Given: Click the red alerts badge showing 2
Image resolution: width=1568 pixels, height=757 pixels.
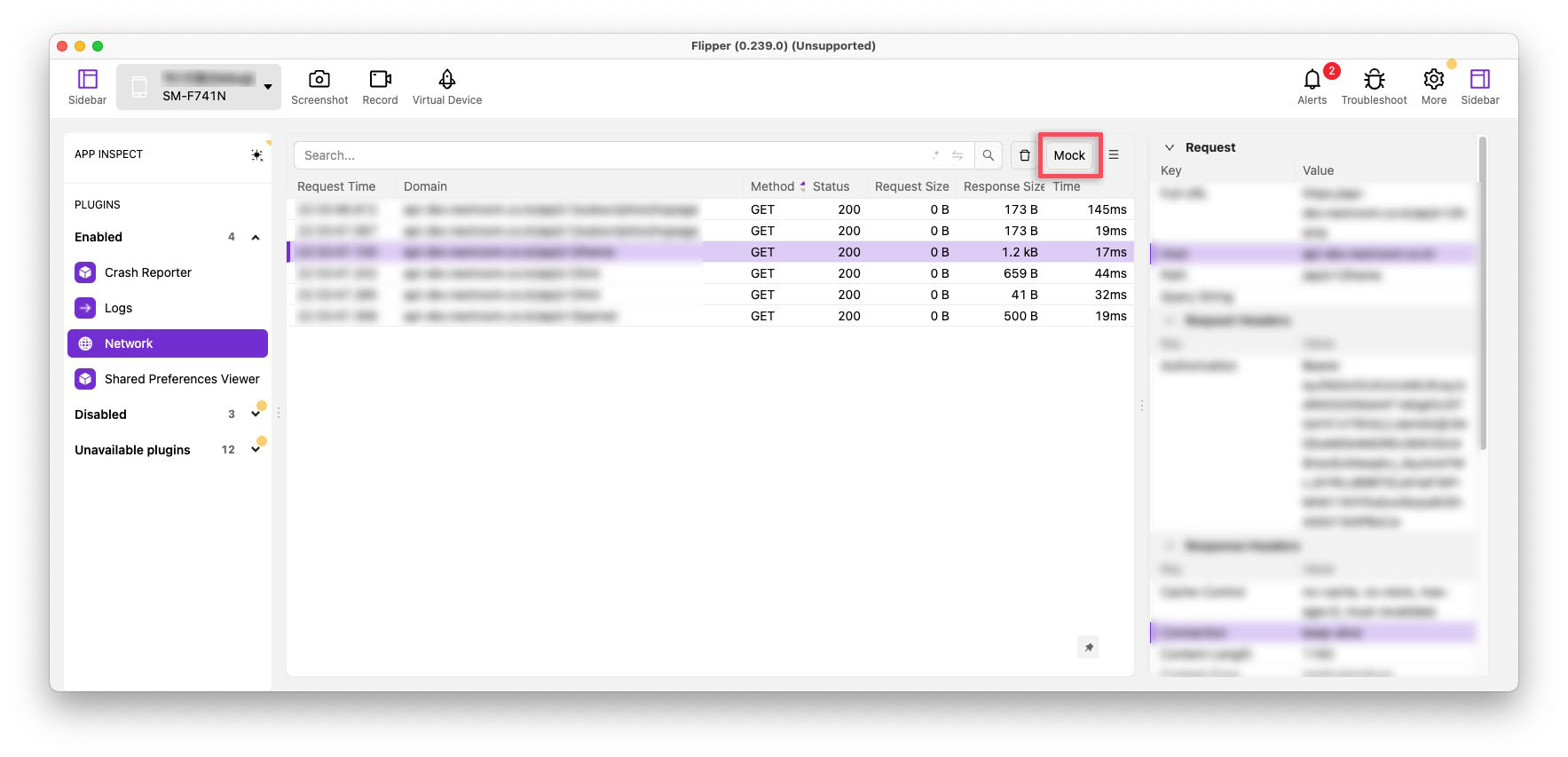Looking at the screenshot, I should click(x=1331, y=71).
